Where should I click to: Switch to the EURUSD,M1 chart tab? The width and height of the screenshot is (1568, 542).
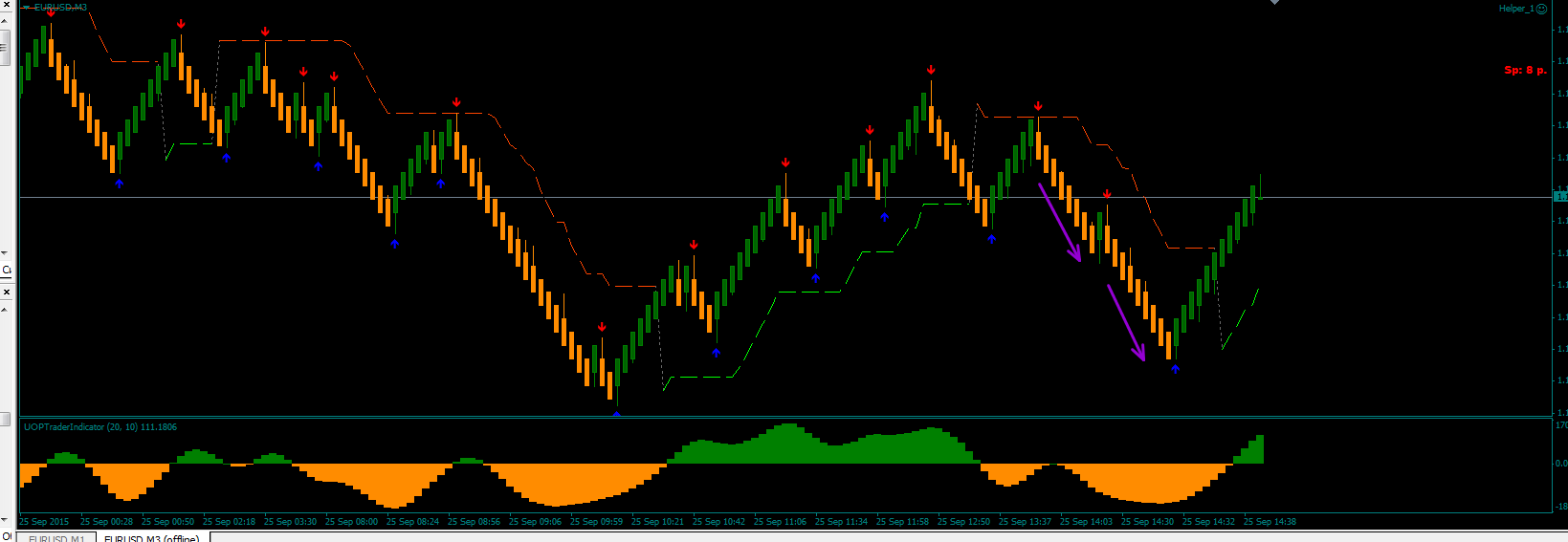(56, 538)
